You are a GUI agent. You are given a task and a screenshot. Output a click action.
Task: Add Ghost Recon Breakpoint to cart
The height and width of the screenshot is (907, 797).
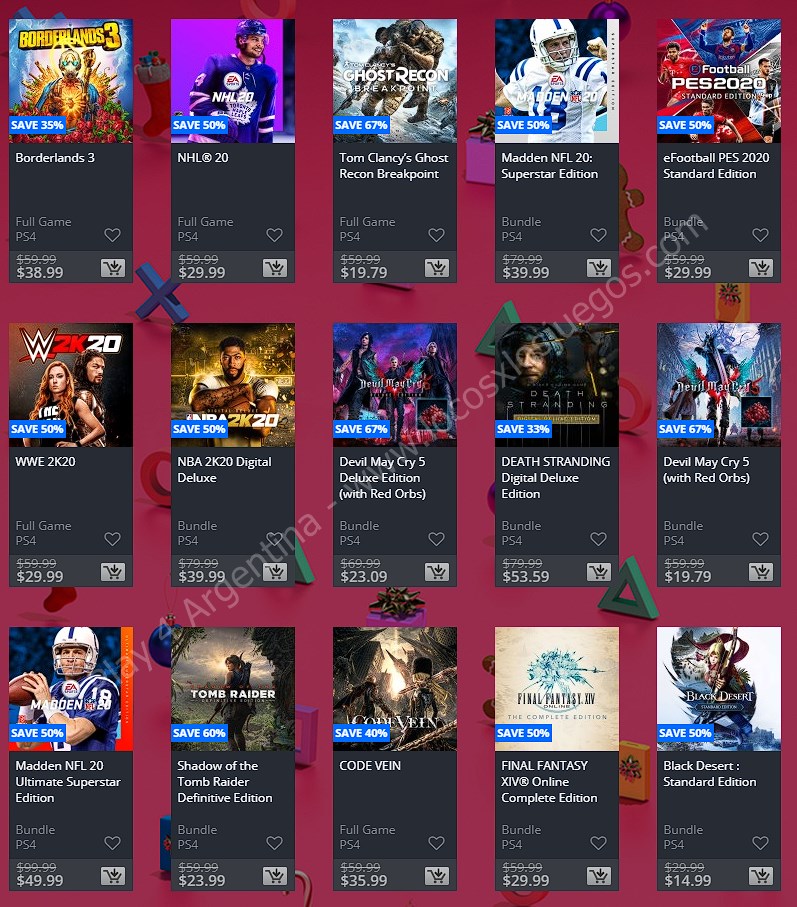click(437, 268)
